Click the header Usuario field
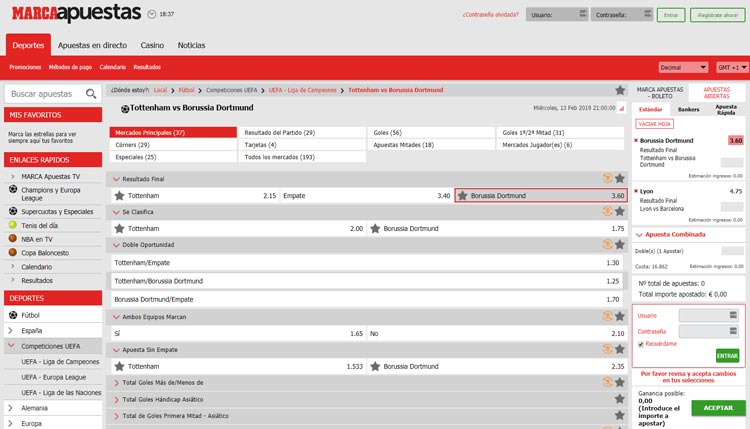The width and height of the screenshot is (750, 429). click(x=557, y=15)
